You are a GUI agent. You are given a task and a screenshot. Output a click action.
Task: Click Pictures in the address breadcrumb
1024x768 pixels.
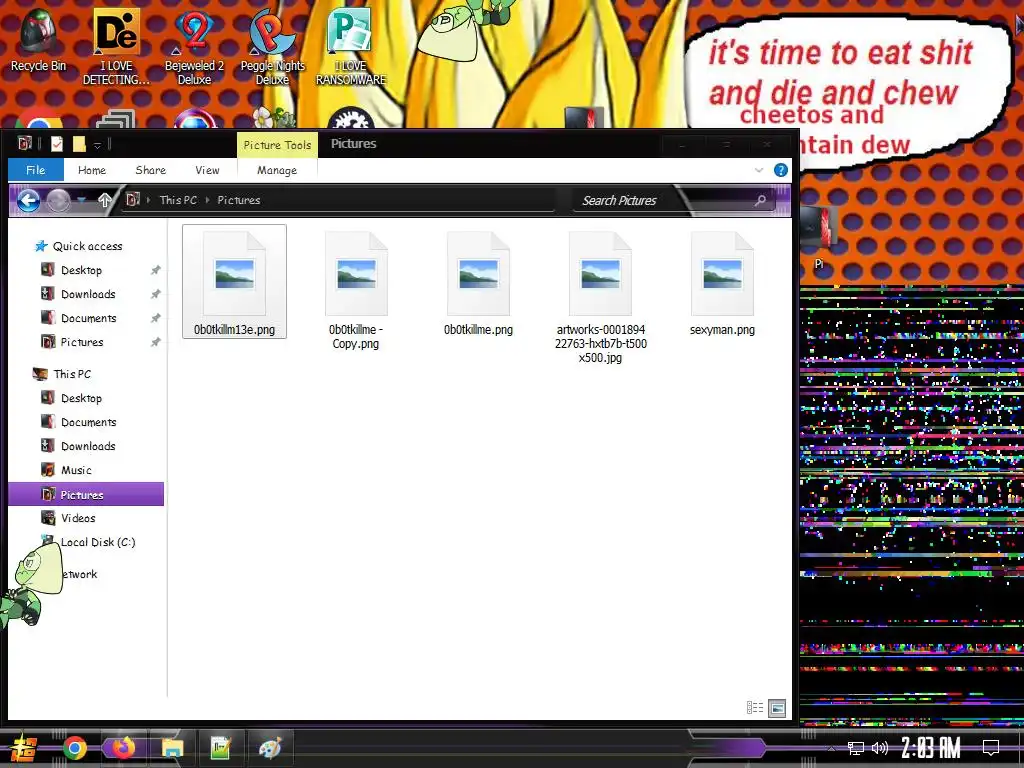[x=238, y=200]
